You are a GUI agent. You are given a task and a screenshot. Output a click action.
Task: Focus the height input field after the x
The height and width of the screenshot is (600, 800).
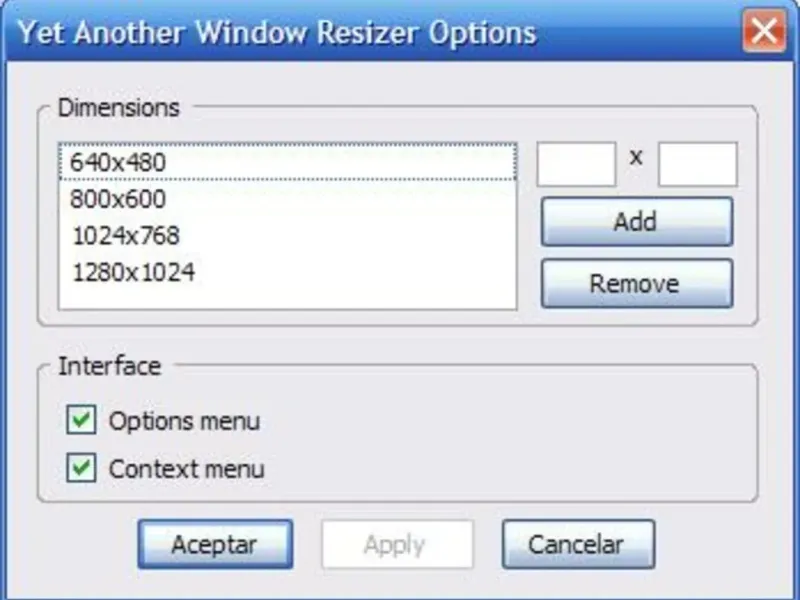coord(697,164)
